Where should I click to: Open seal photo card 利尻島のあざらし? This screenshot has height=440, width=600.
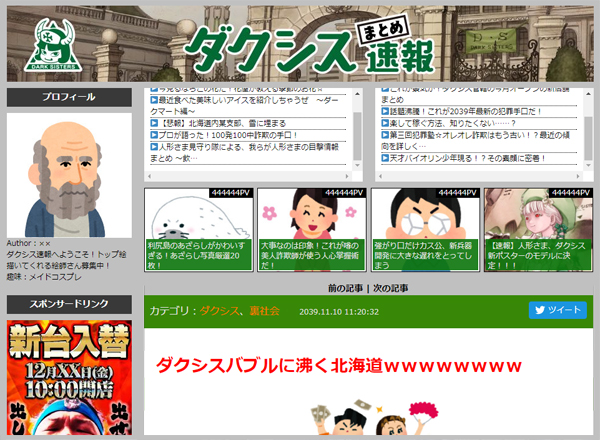(x=199, y=230)
